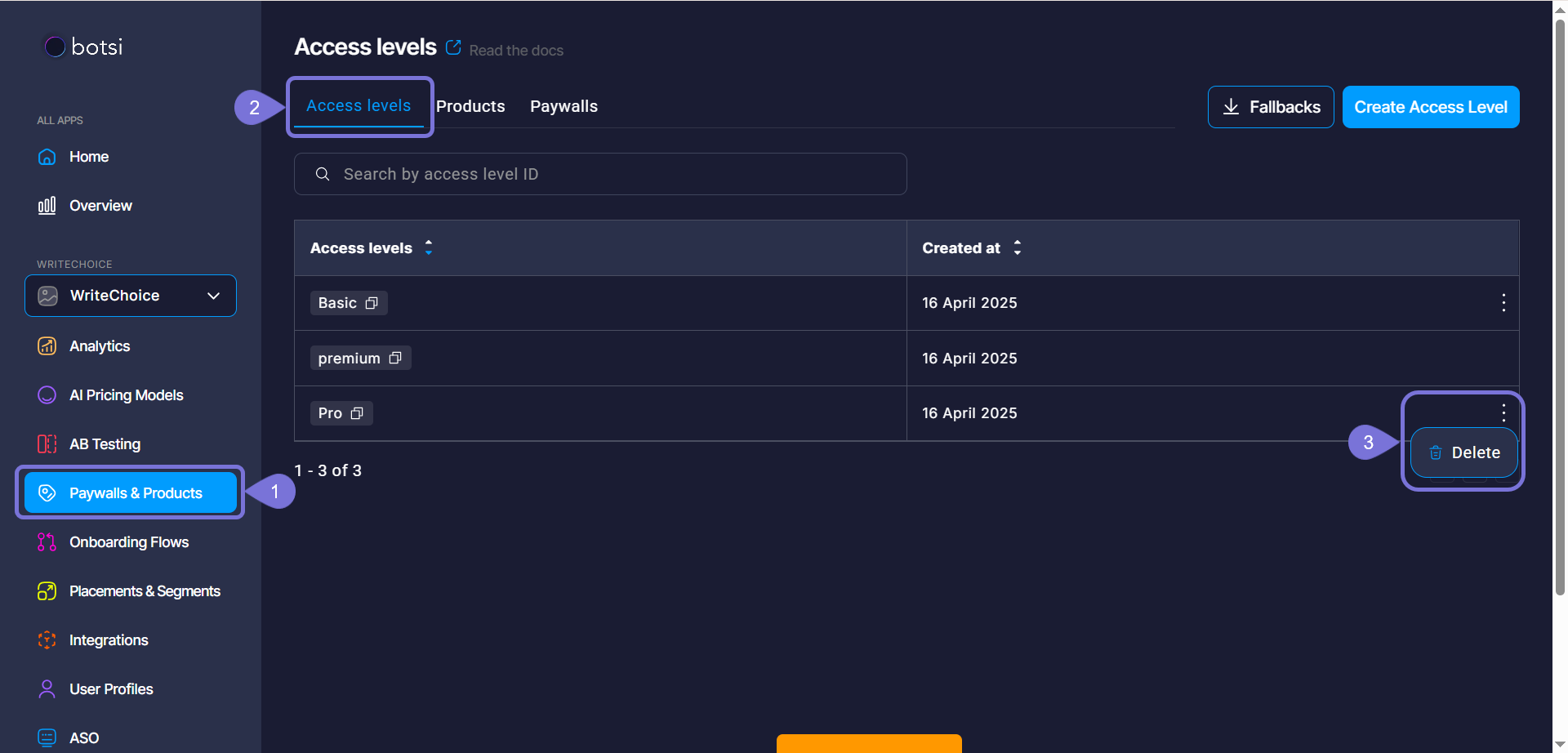Go to Home in the sidebar
Image resolution: width=1568 pixels, height=753 pixels.
pyautogui.click(x=88, y=157)
